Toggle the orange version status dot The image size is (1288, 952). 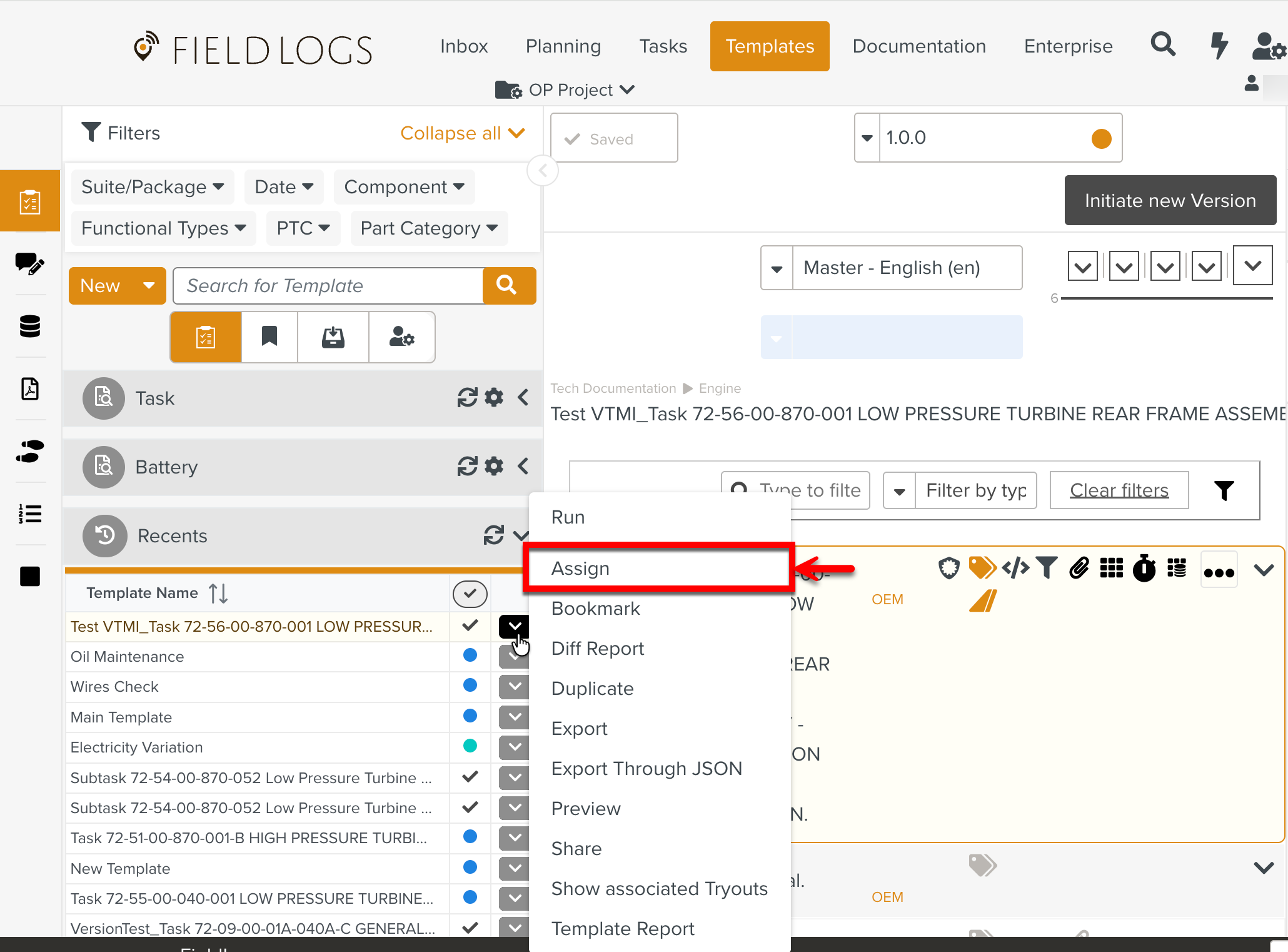pyautogui.click(x=1101, y=138)
